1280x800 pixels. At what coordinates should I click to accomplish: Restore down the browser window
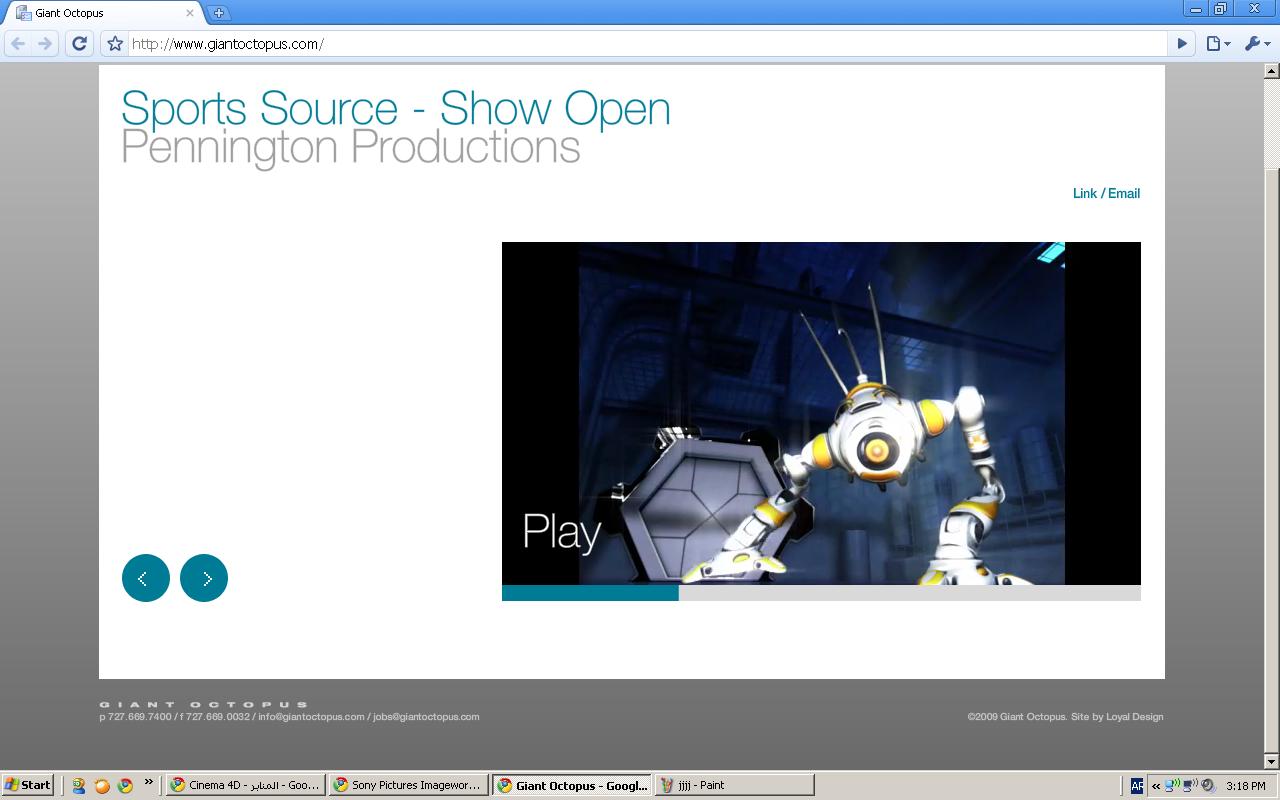point(1221,9)
